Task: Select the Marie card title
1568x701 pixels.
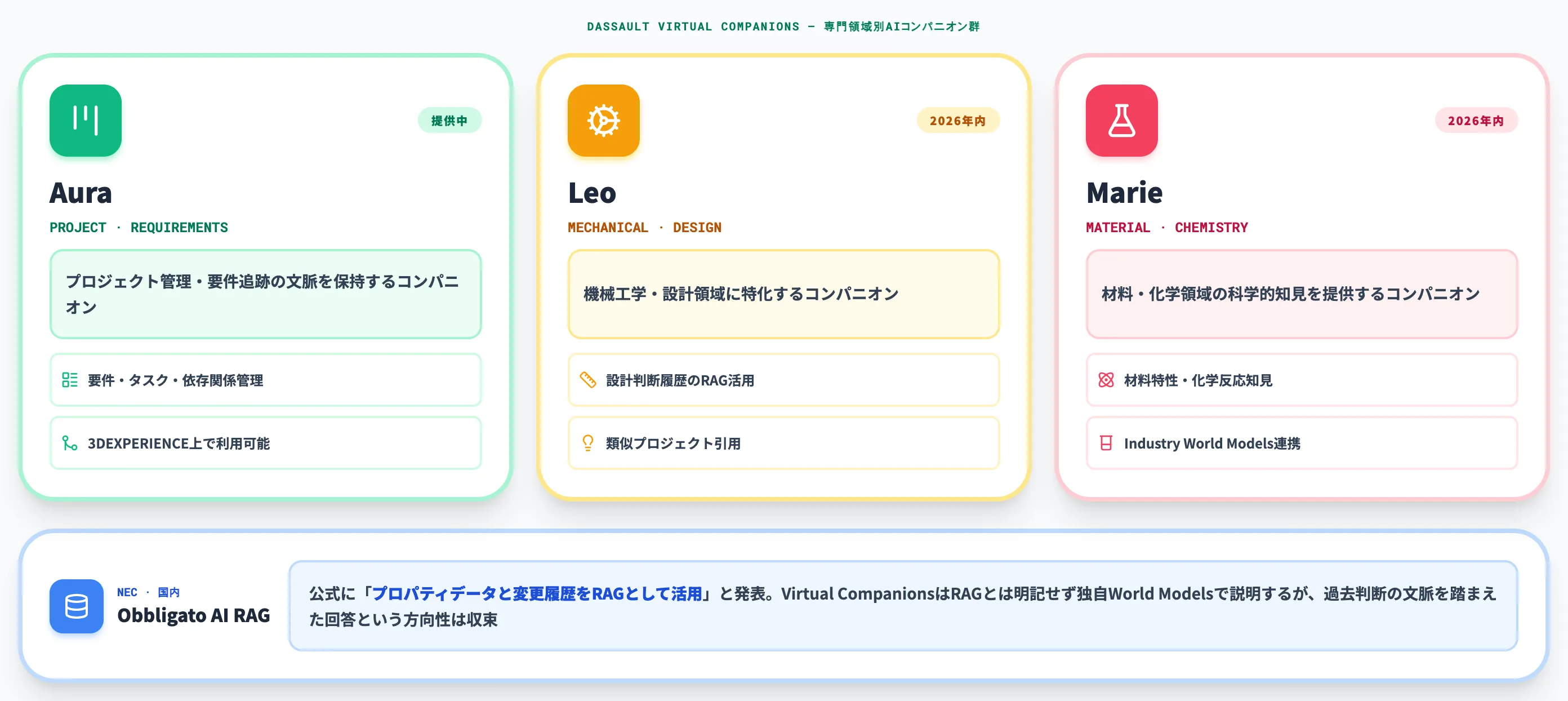Action: (x=1124, y=193)
